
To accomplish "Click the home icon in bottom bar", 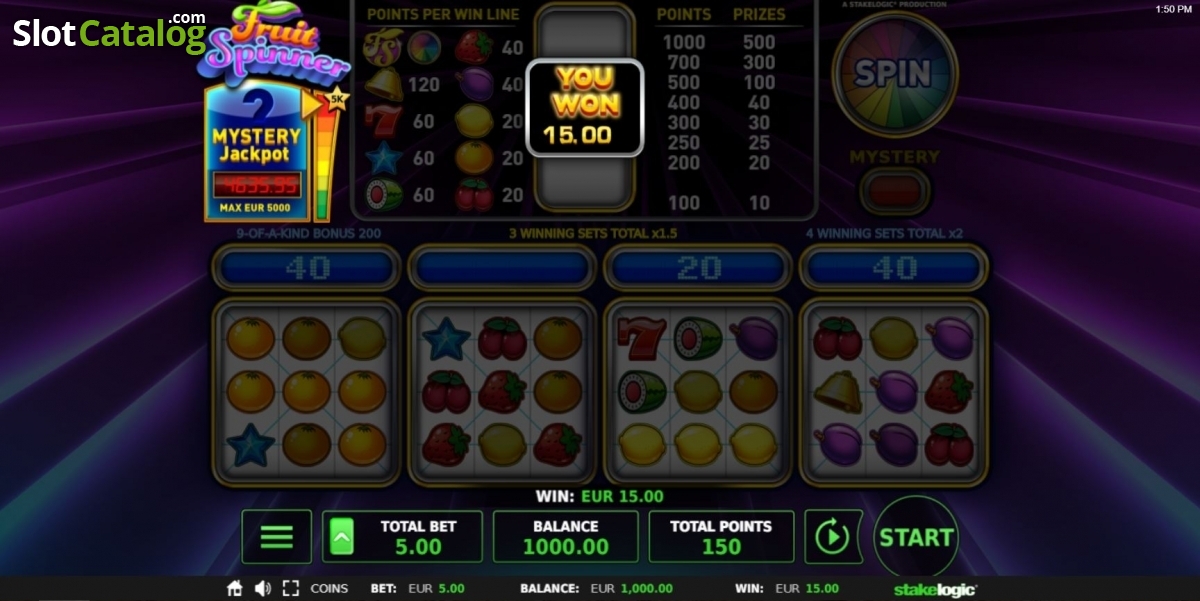I will point(236,589).
